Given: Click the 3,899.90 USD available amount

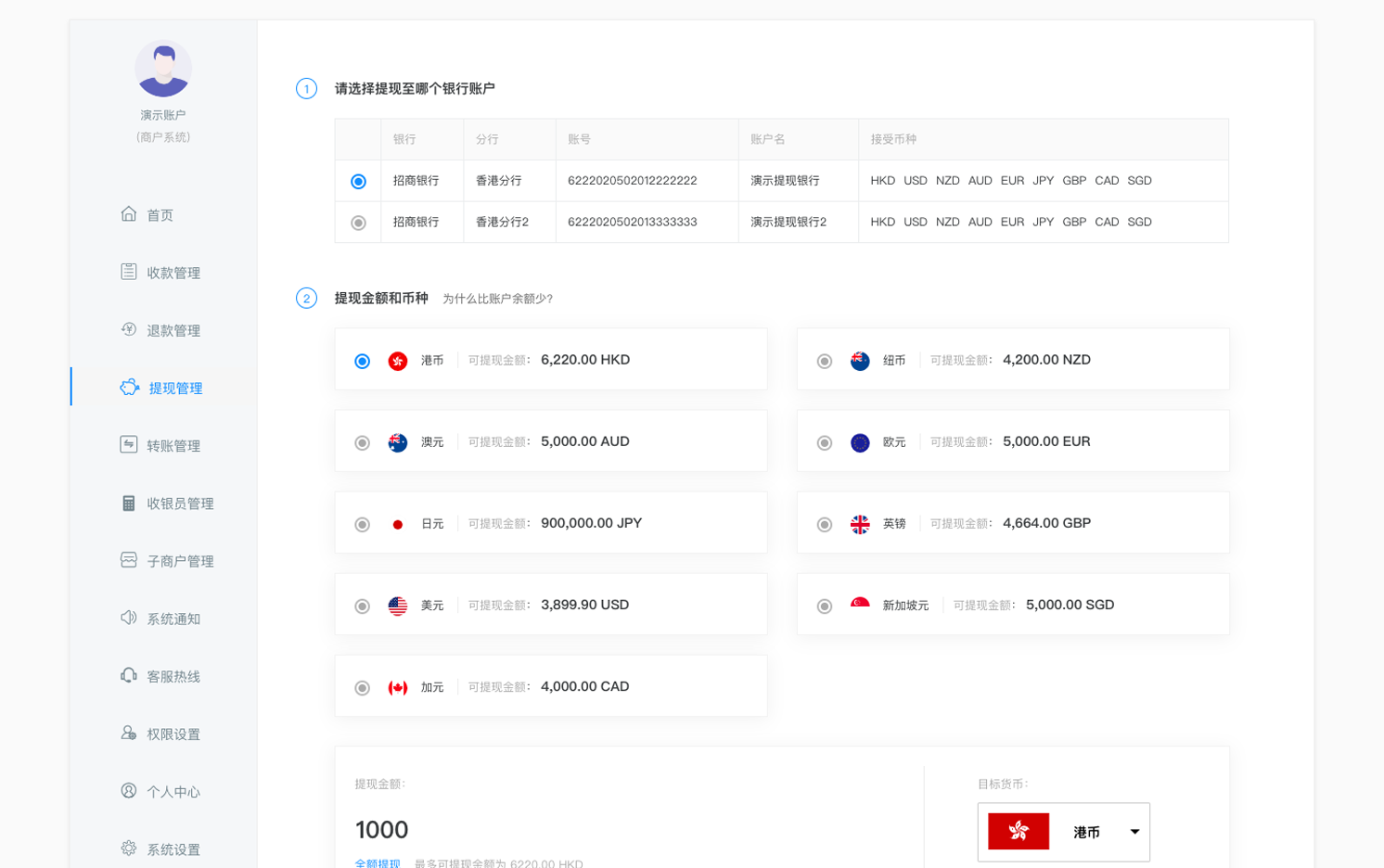Looking at the screenshot, I should coord(584,605).
